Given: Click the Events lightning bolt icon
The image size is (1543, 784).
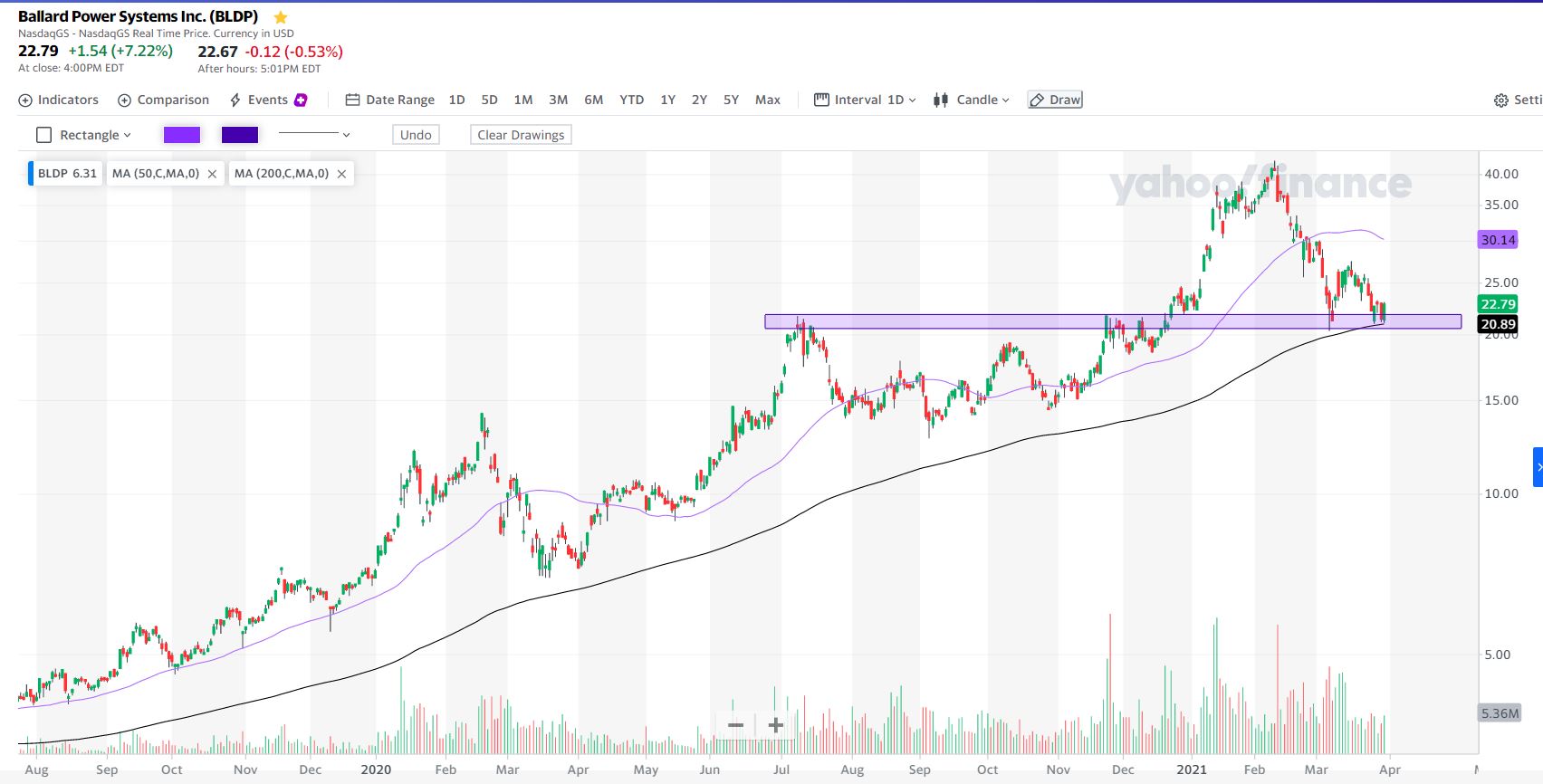Looking at the screenshot, I should tap(235, 100).
